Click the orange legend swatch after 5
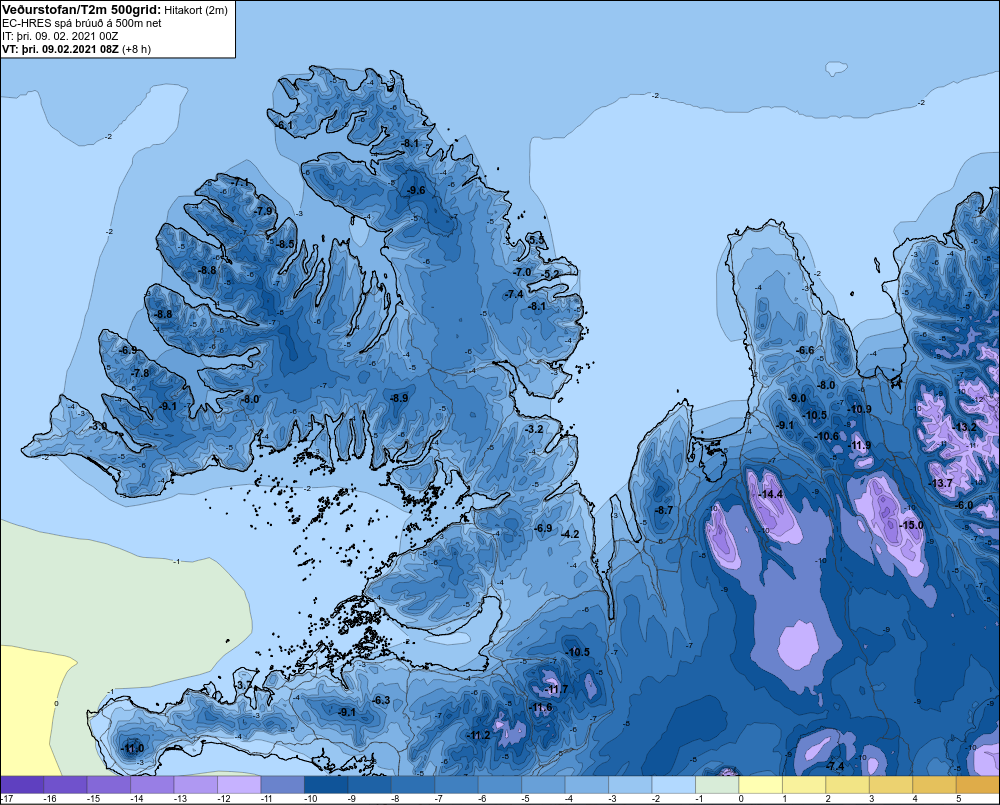The image size is (1000, 805). 978,785
